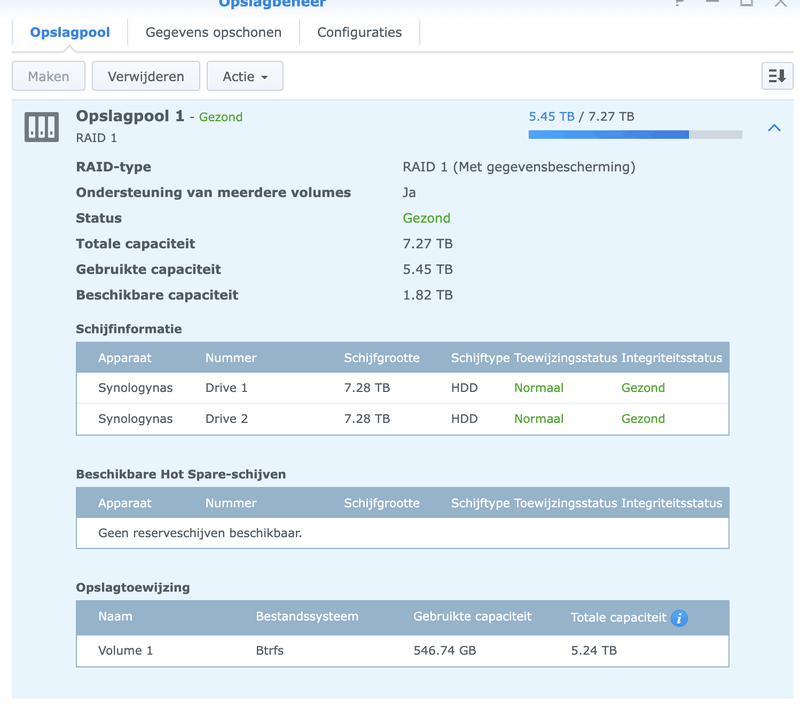Click the Bestandssysteem column header
The width and height of the screenshot is (800, 707).
306,617
